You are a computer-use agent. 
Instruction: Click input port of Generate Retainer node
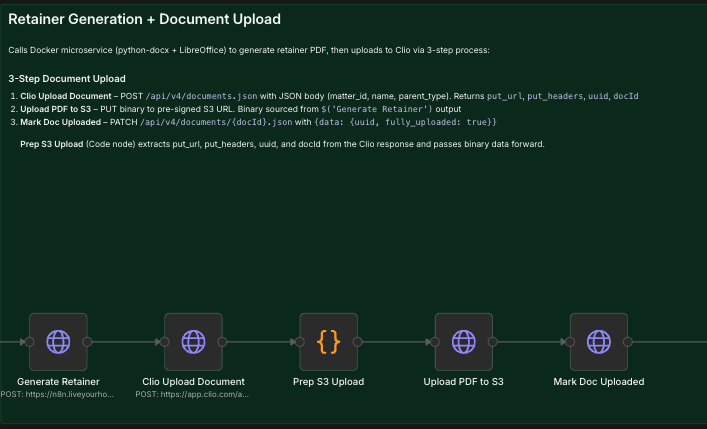pyautogui.click(x=29, y=342)
